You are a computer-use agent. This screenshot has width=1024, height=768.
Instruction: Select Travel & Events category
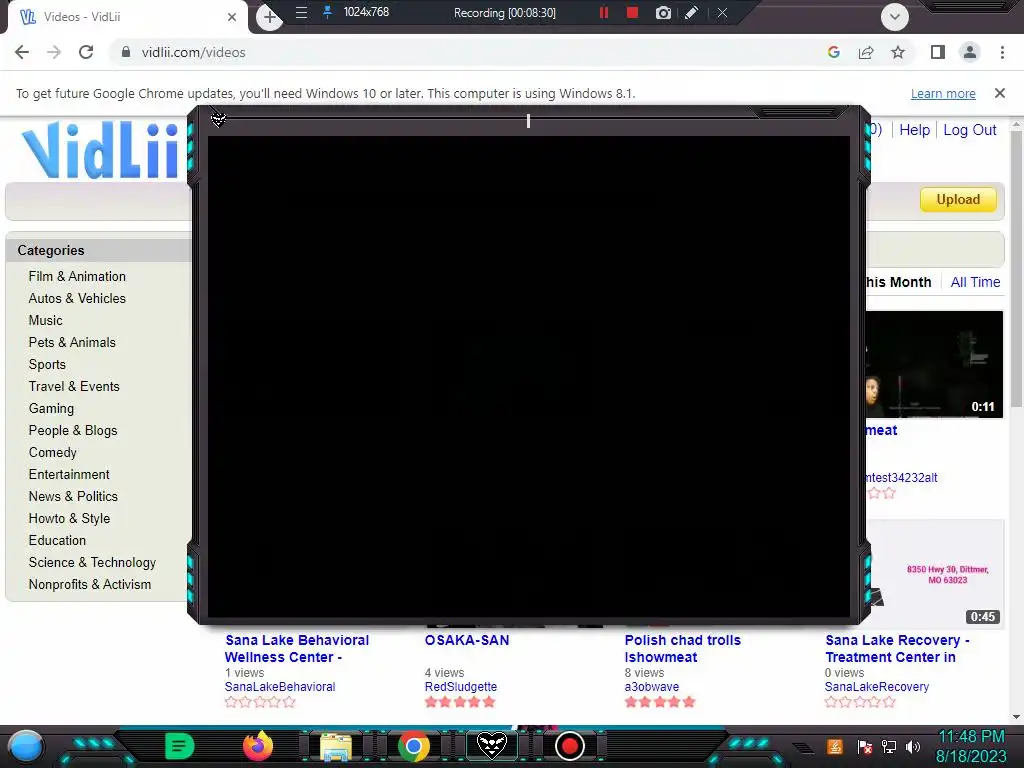pyautogui.click(x=74, y=387)
